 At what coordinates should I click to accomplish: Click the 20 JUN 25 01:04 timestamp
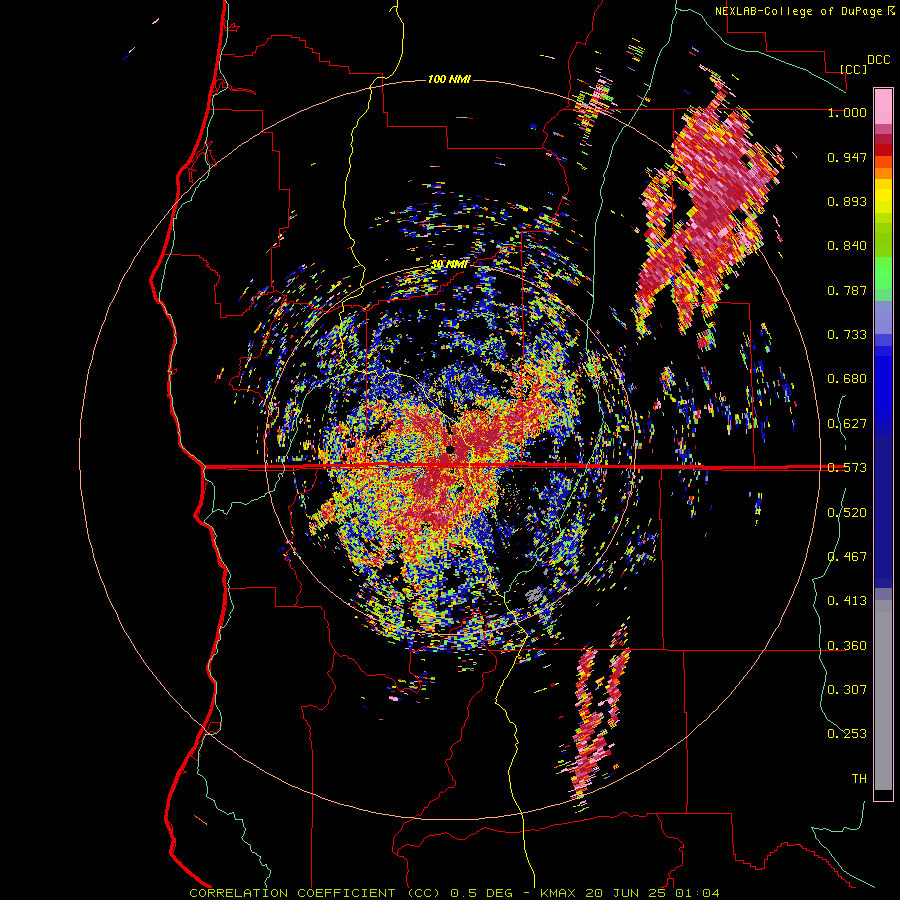coord(653,893)
